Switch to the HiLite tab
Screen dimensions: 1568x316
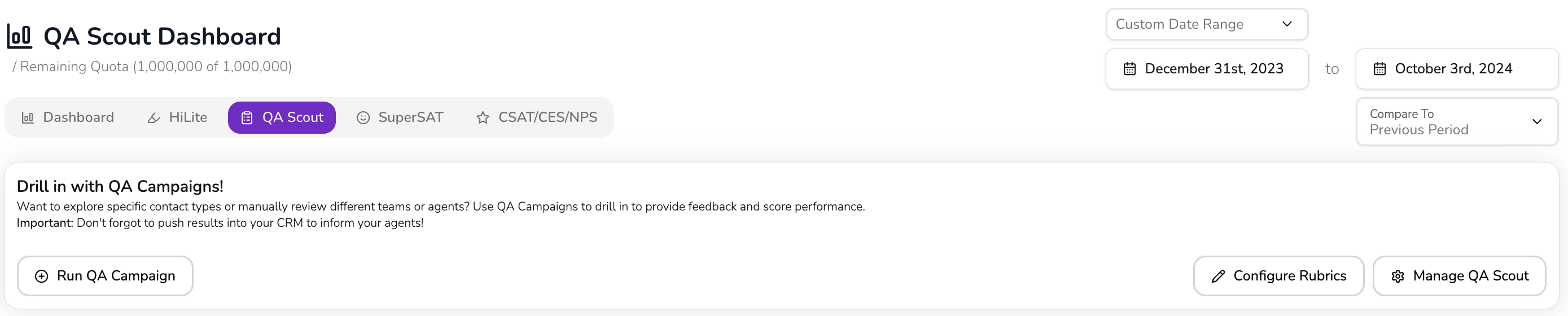(177, 117)
